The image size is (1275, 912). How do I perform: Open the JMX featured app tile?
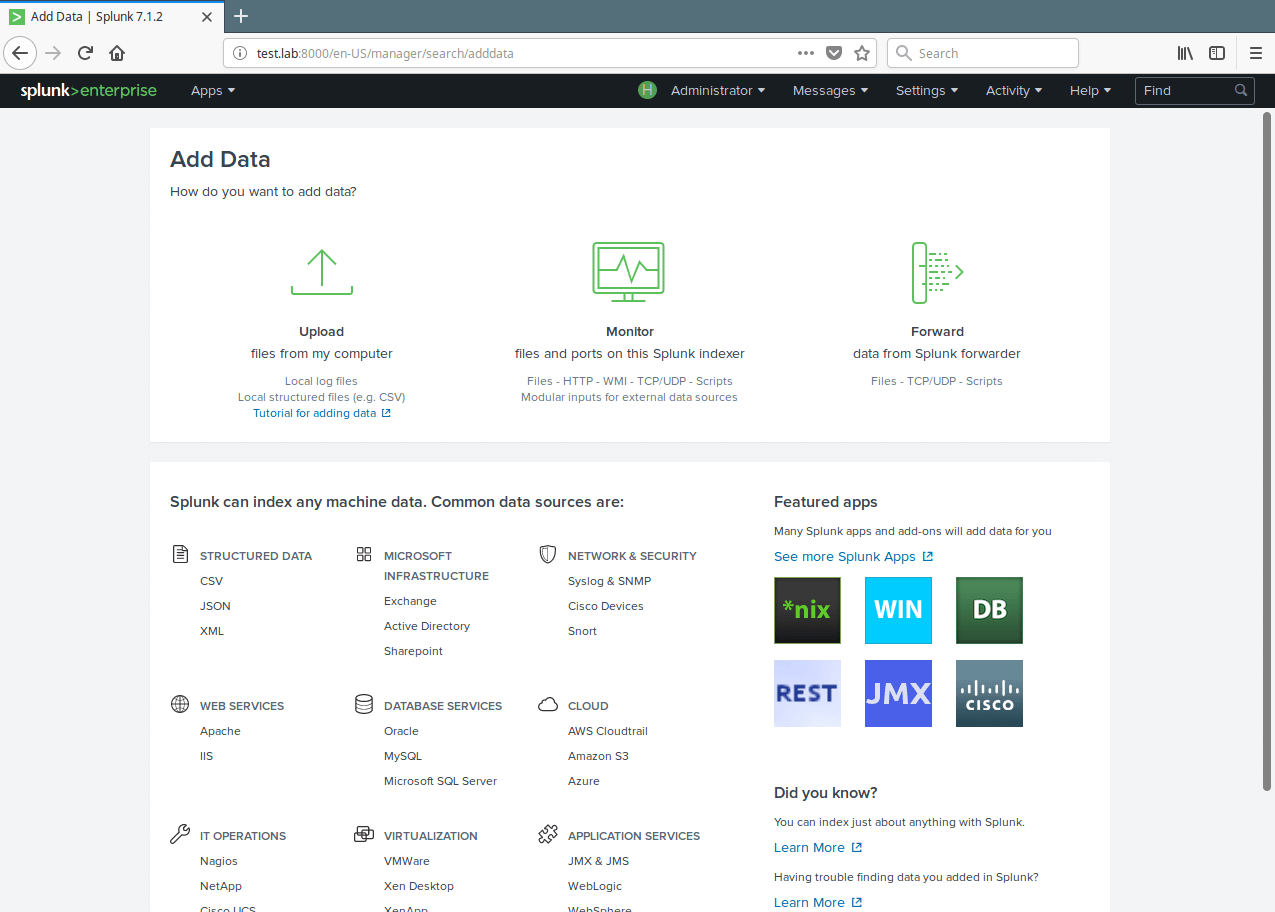tap(898, 693)
